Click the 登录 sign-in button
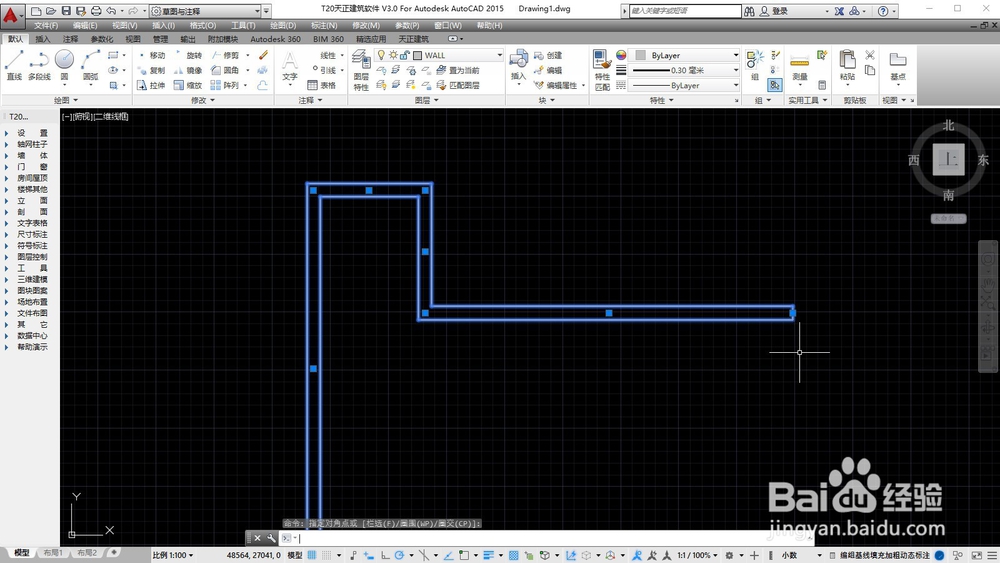1000x563 pixels. tap(774, 11)
